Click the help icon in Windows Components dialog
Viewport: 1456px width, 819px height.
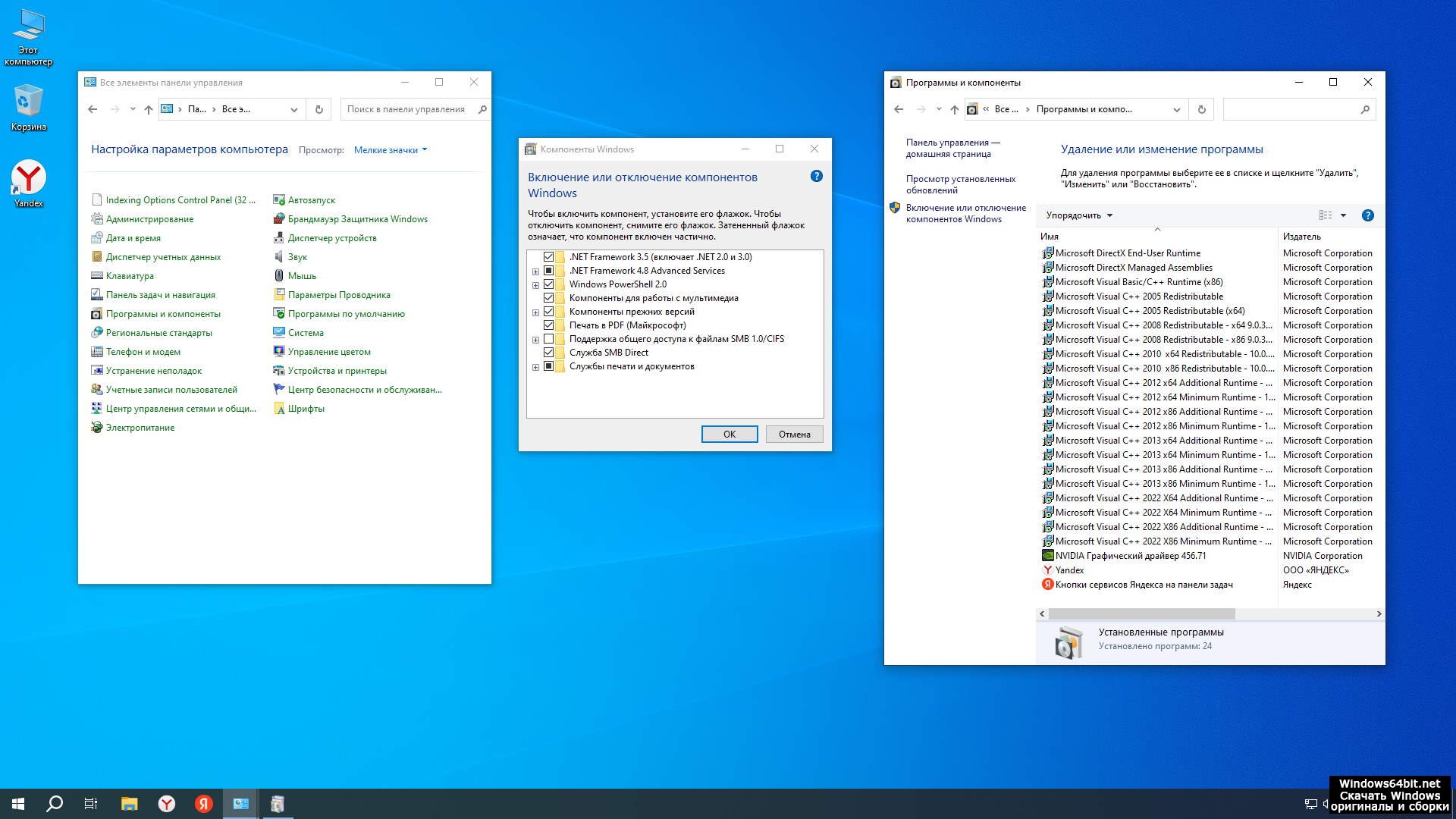click(x=816, y=176)
